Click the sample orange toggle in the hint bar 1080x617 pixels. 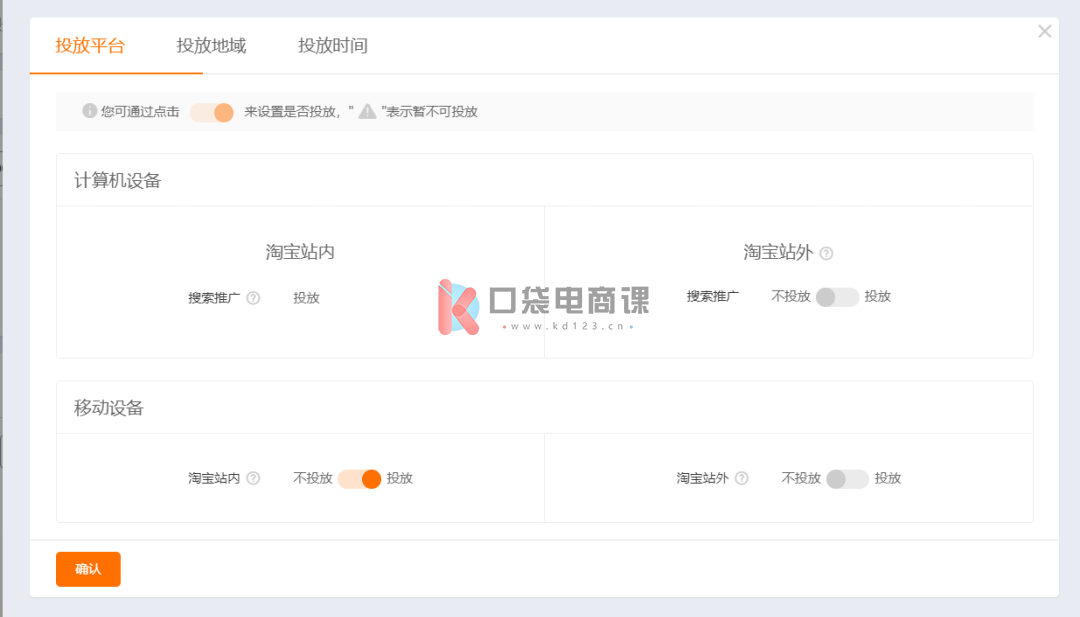(212, 112)
